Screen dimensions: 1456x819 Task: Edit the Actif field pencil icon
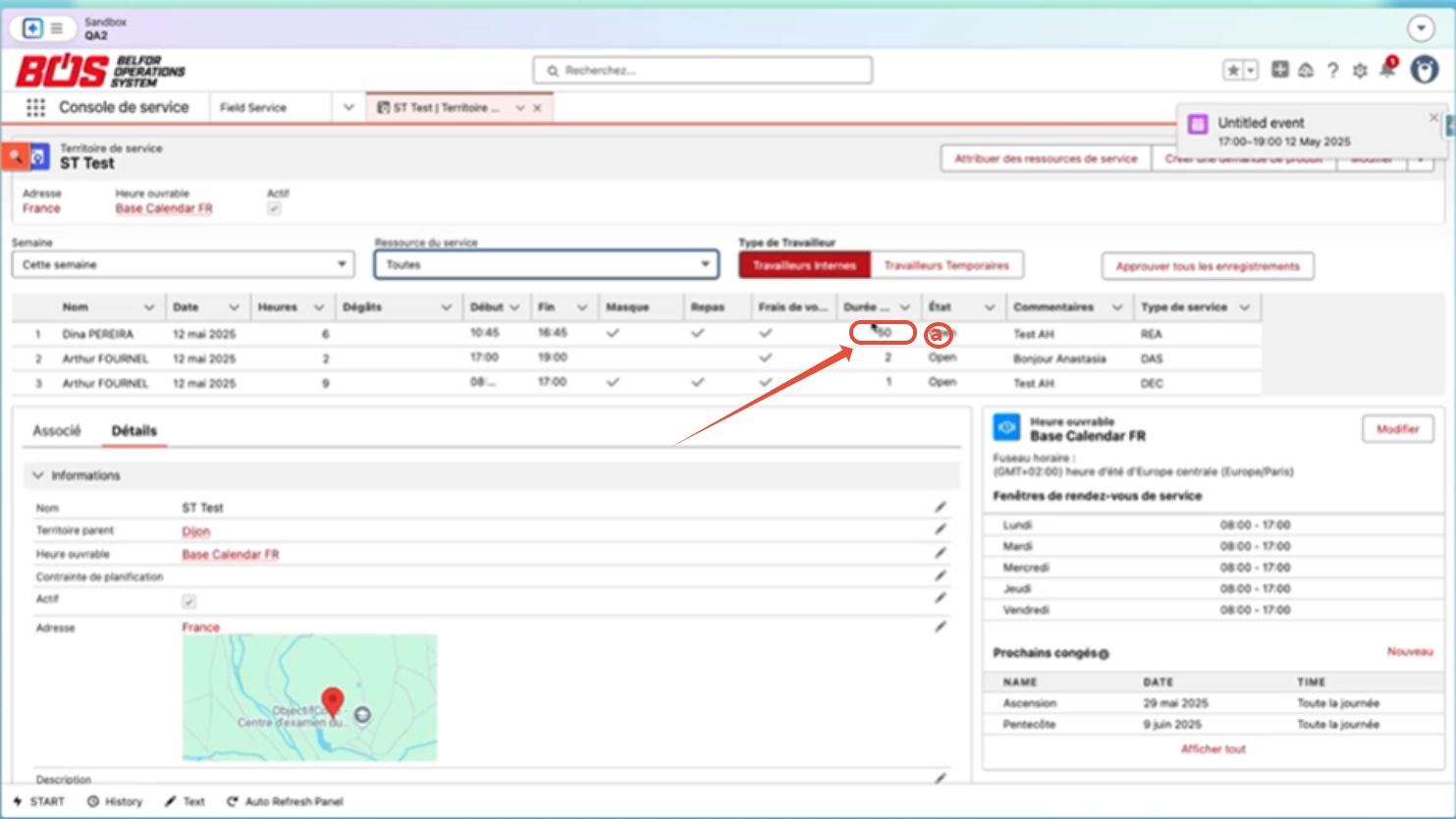coord(941,598)
